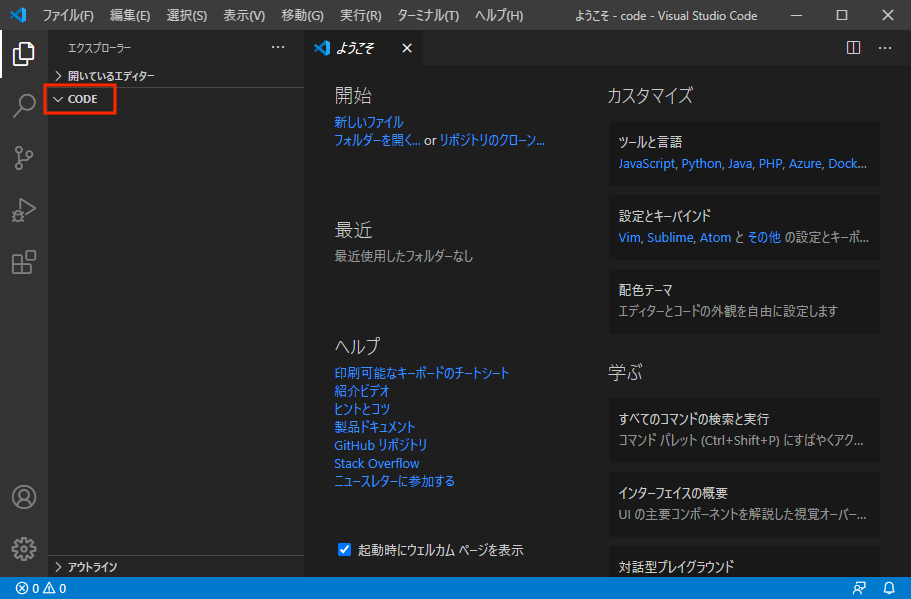The image size is (911, 599).
Task: Click the Java language link
Action: [740, 164]
